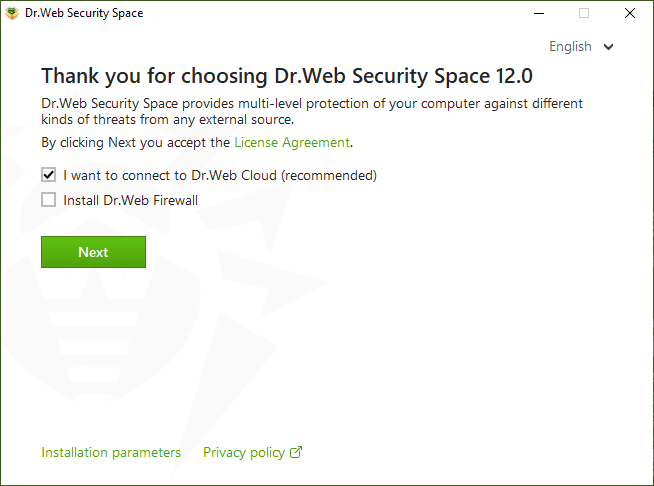Open the License Agreement link
The image size is (654, 486).
pyautogui.click(x=292, y=142)
